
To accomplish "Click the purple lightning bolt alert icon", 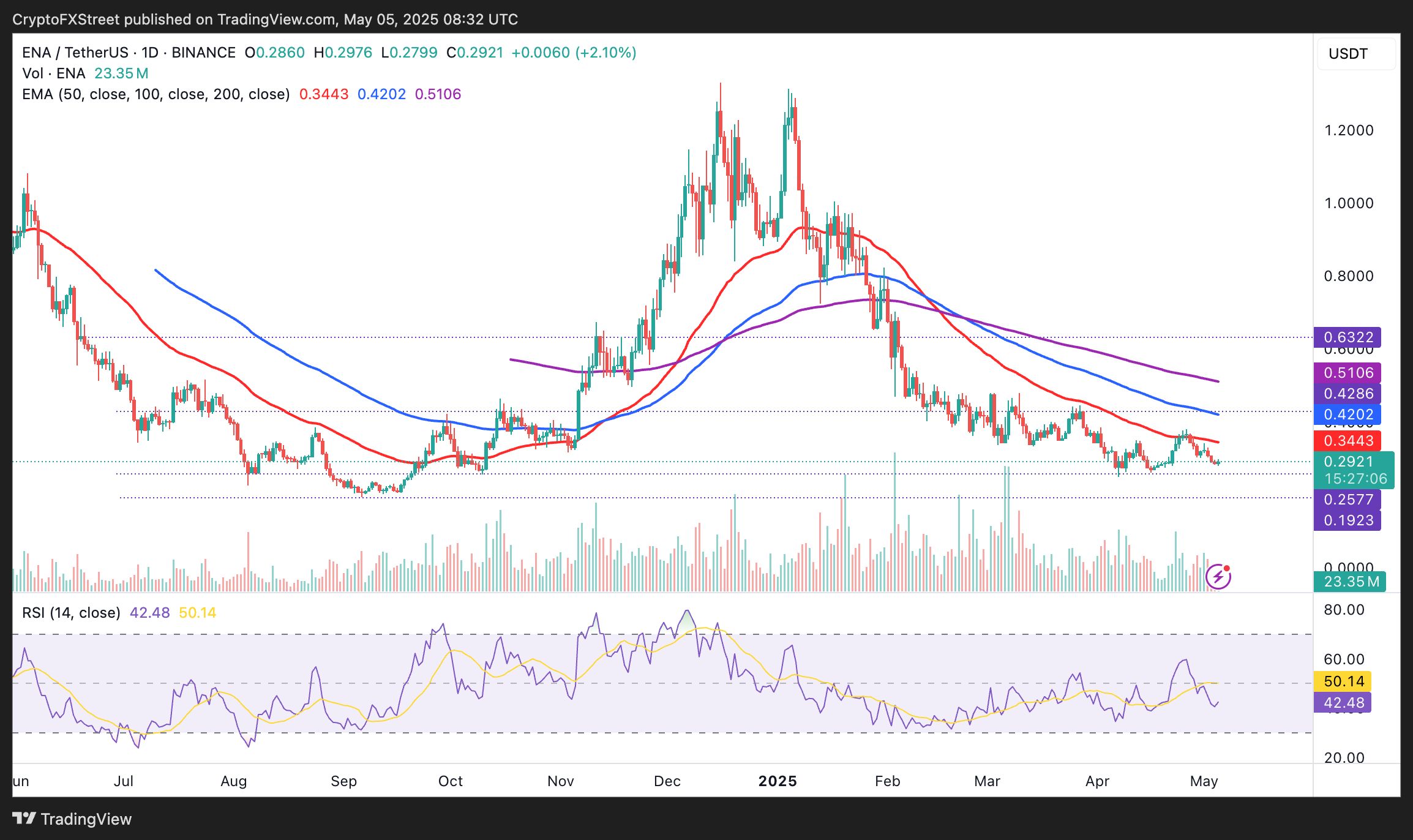I will (1218, 576).
